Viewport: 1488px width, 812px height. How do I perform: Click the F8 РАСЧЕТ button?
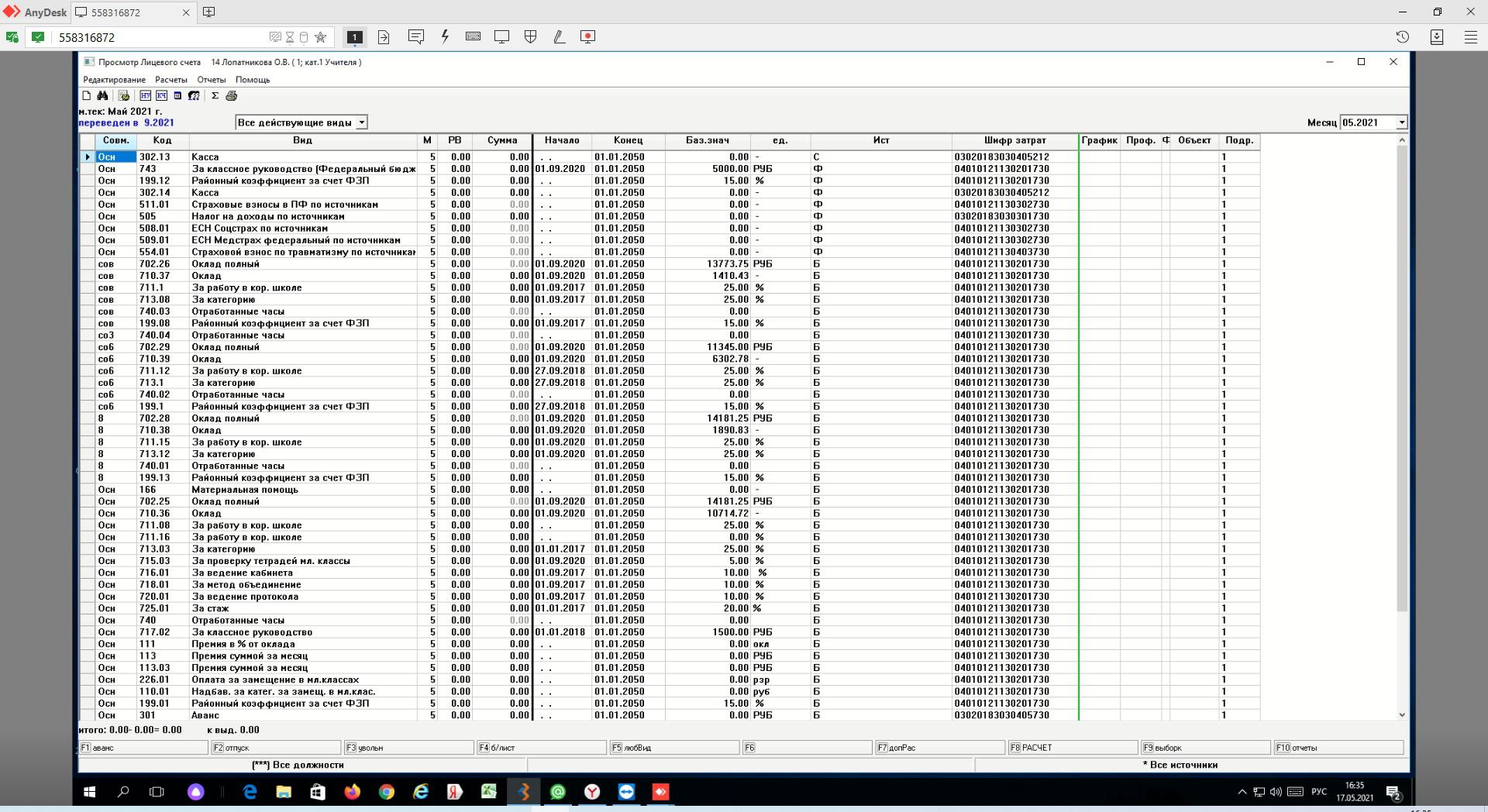tap(1073, 748)
